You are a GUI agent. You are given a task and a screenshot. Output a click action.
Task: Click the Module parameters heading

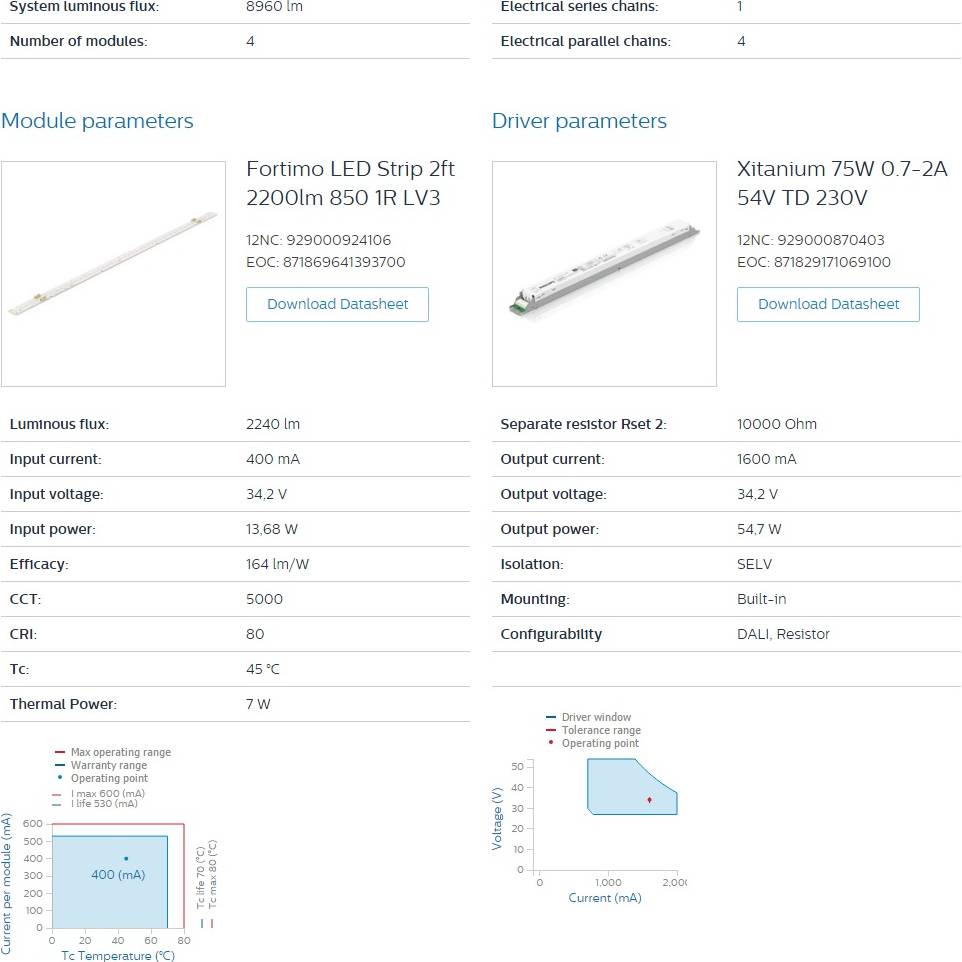click(x=97, y=121)
